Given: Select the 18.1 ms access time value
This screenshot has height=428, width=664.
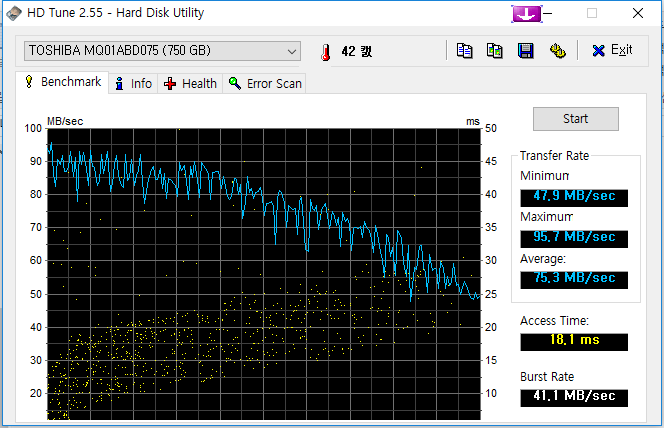Looking at the screenshot, I should (x=574, y=340).
